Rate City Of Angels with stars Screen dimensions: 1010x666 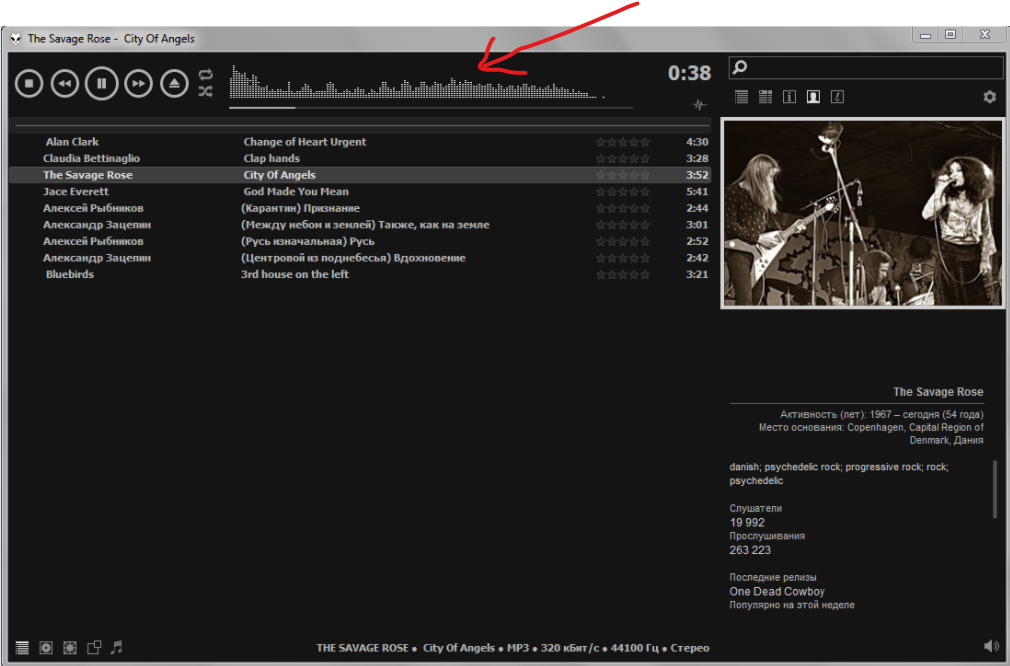click(623, 175)
